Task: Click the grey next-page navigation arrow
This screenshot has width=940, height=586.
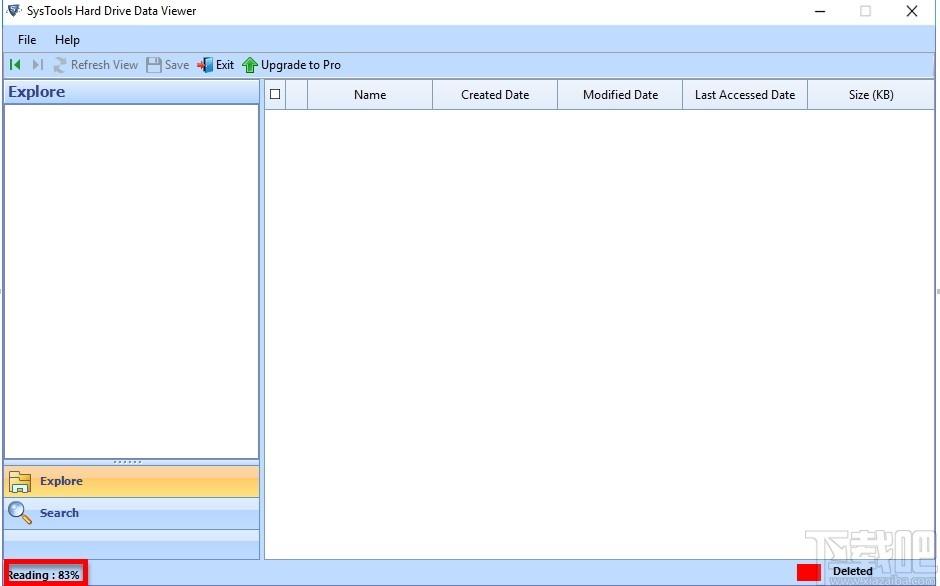Action: point(37,65)
